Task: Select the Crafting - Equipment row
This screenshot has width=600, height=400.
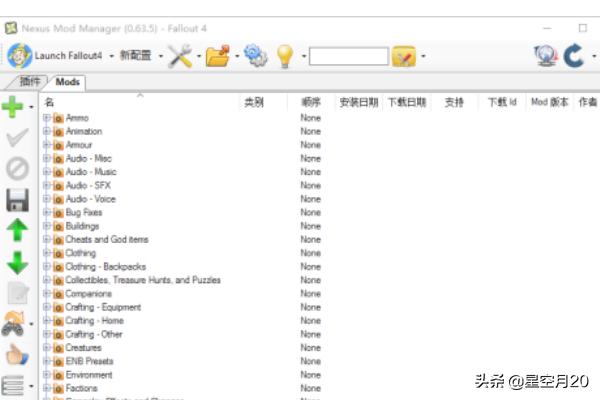Action: pyautogui.click(x=103, y=307)
